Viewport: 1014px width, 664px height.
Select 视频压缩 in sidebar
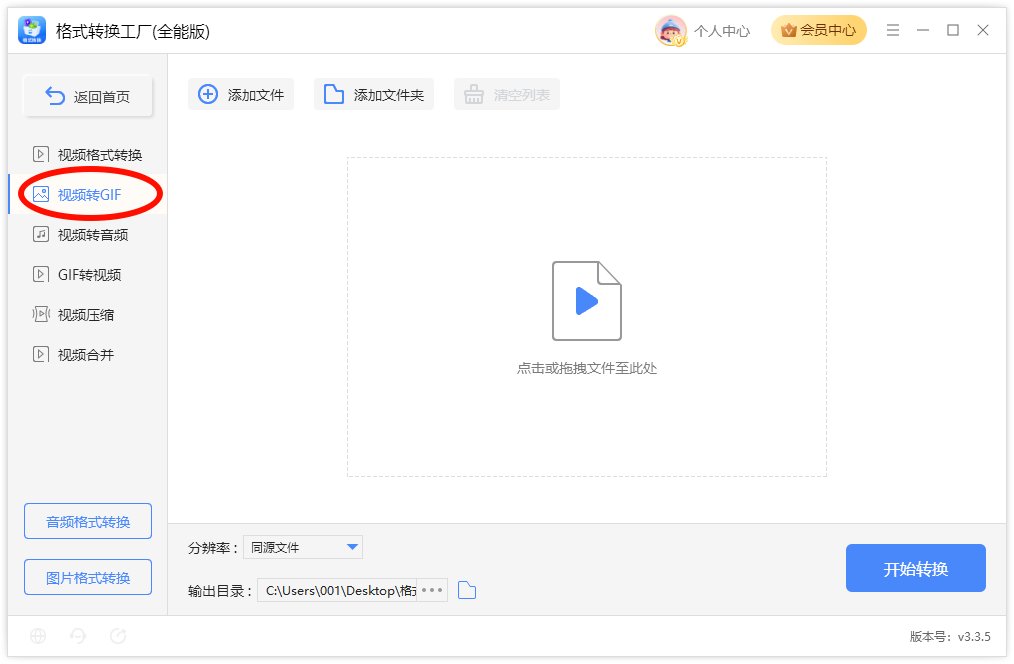click(x=87, y=315)
